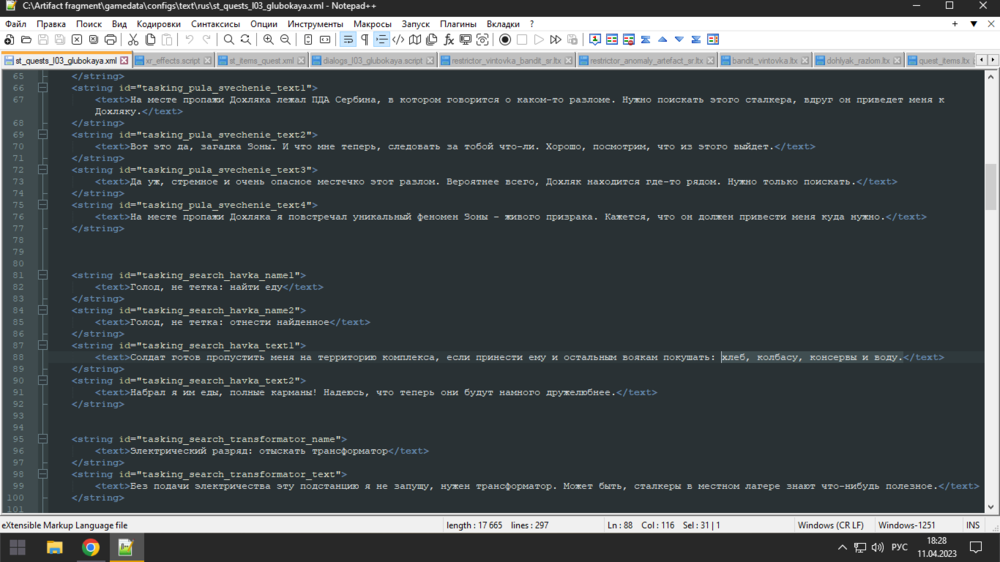This screenshot has height=562, width=1000.
Task: Close the st_items_quest.xml tab
Action: (301, 61)
